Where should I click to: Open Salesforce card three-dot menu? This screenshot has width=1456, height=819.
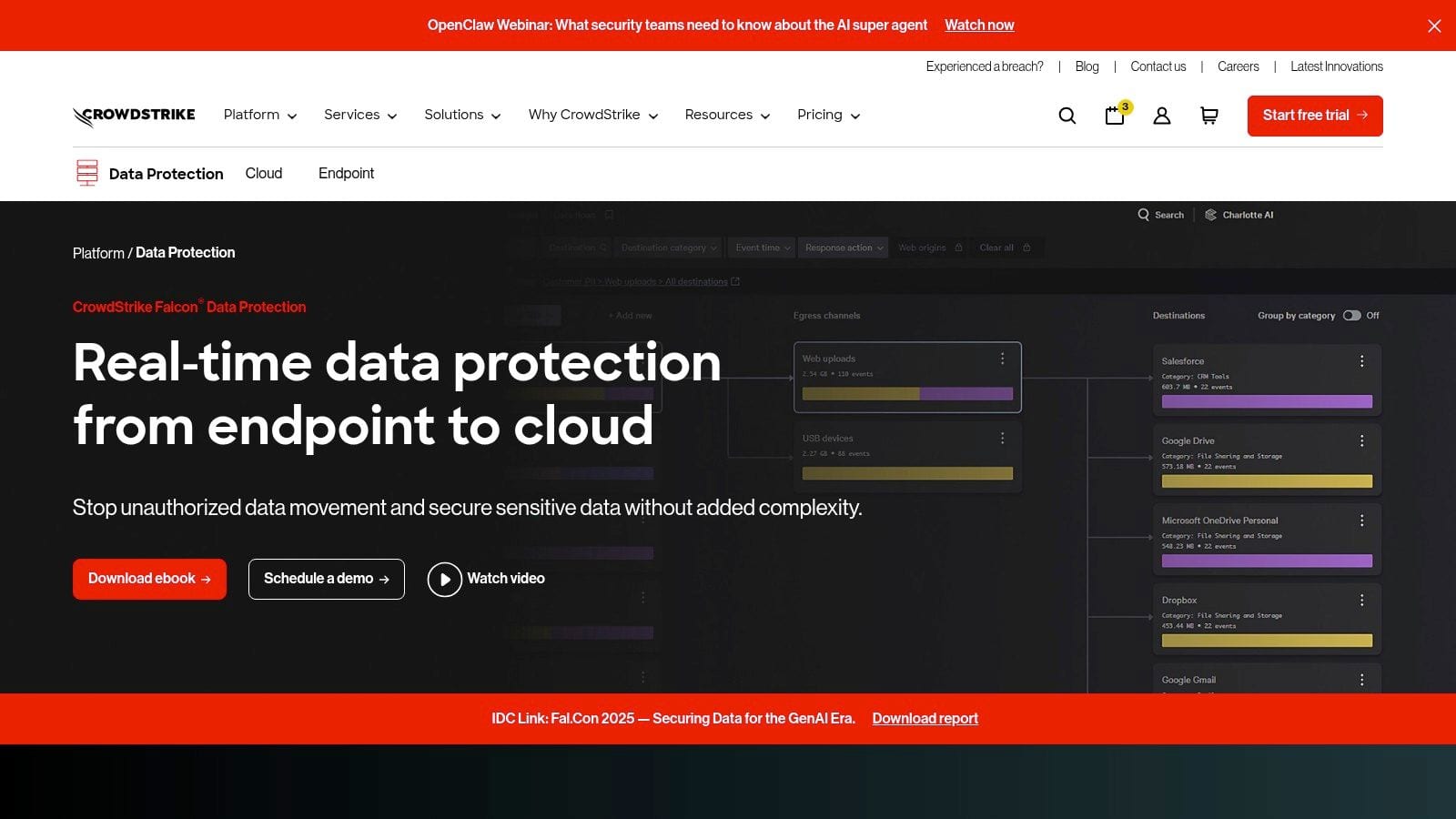coord(1362,361)
